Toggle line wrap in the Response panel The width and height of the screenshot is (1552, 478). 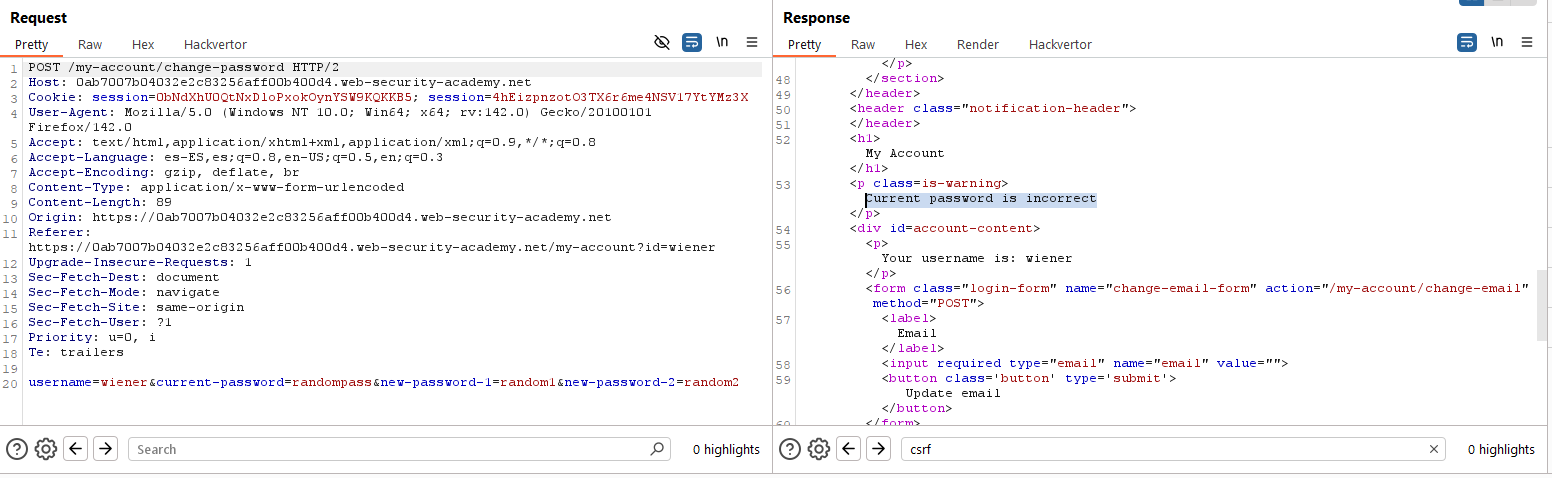(x=1466, y=42)
